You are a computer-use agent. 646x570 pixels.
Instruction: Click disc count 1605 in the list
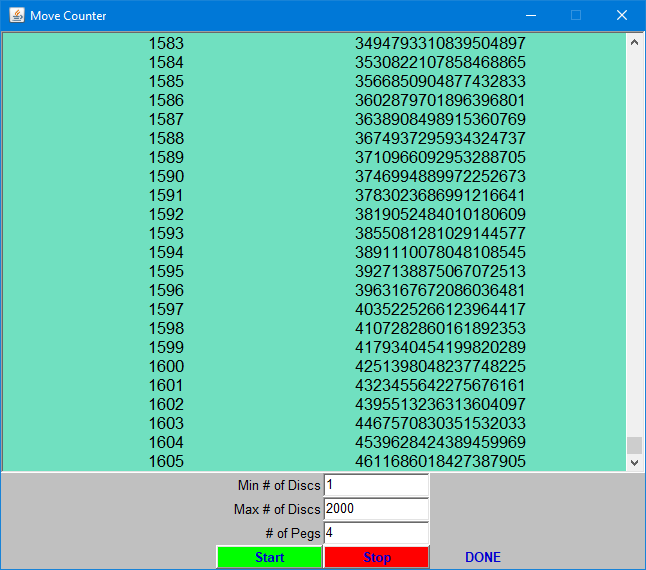pos(166,461)
